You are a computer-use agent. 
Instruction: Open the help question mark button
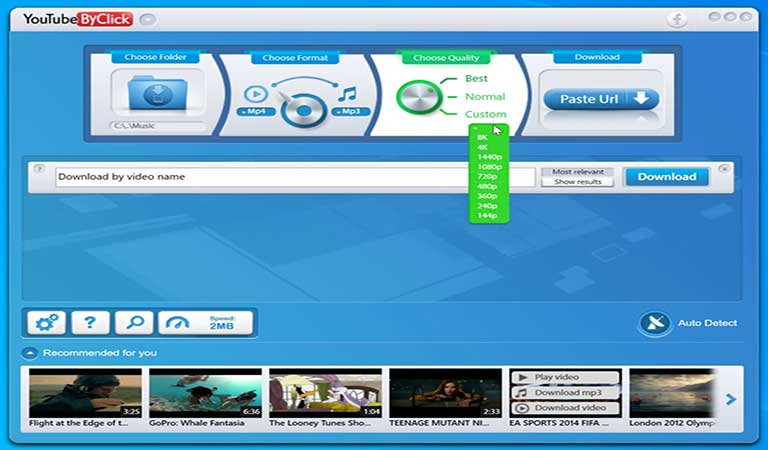90,323
